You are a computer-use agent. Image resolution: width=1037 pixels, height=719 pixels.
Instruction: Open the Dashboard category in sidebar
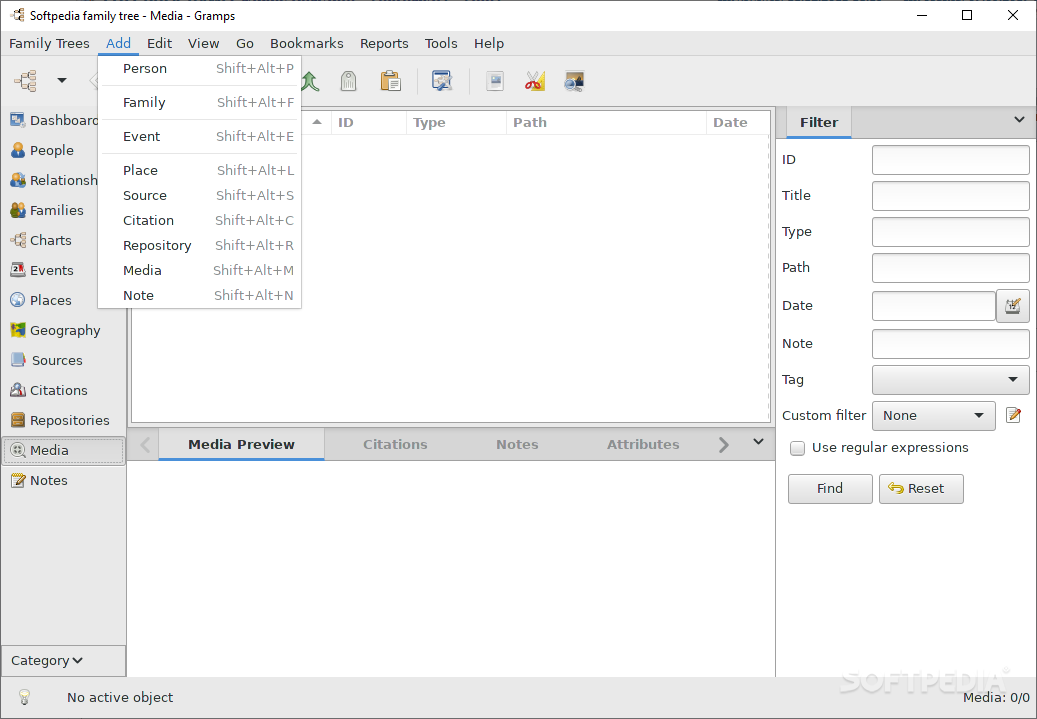click(x=54, y=120)
